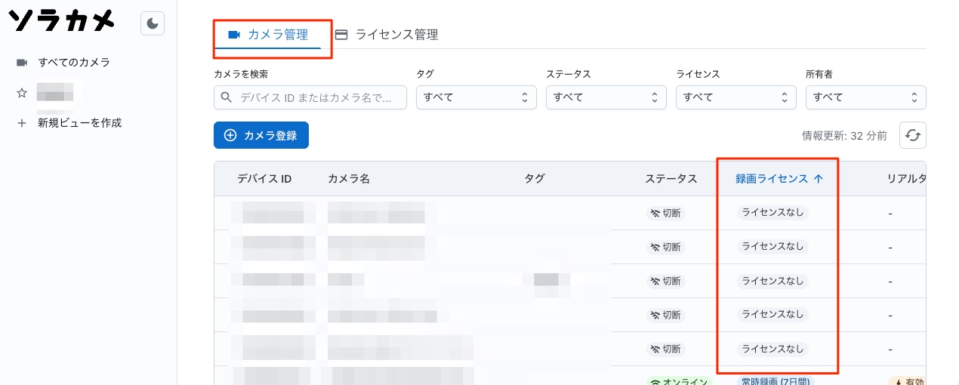Click ライセンスなし badge in first row

pos(772,212)
